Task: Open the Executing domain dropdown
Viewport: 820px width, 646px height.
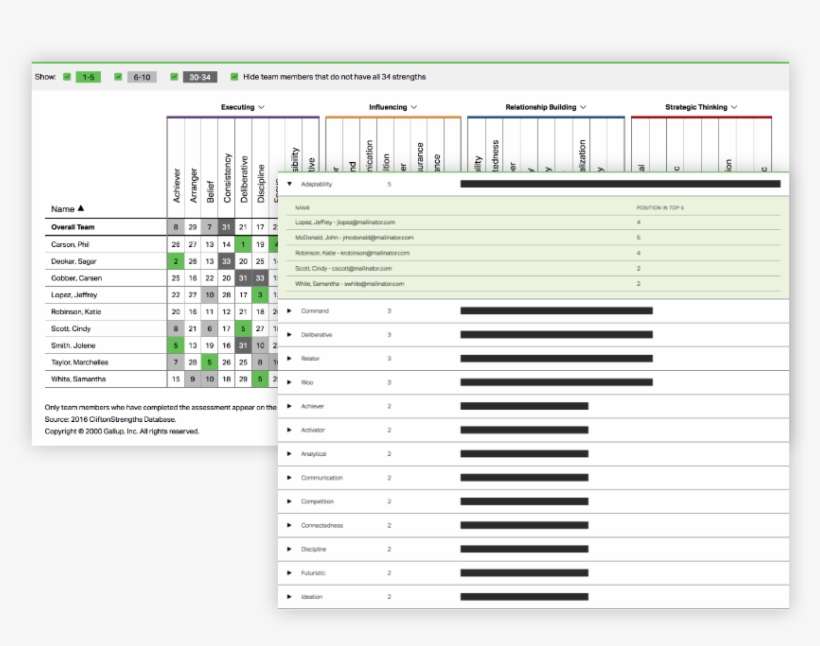Action: [x=263, y=105]
